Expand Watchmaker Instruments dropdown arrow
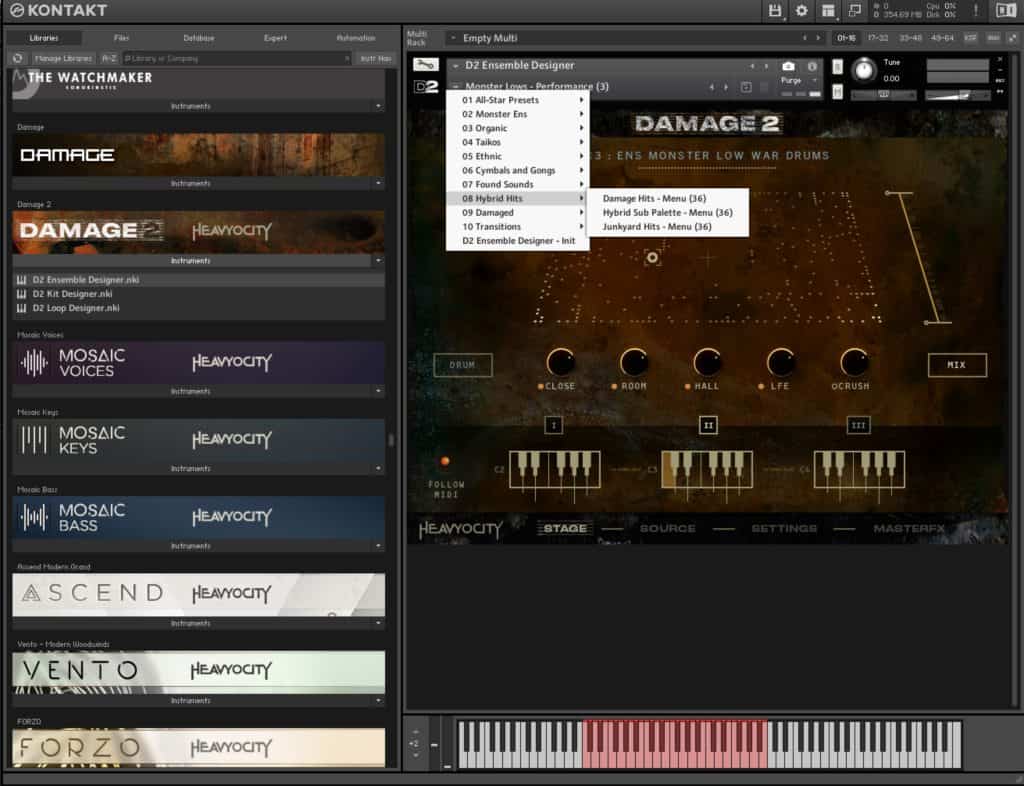Viewport: 1024px width, 786px height. (x=378, y=106)
